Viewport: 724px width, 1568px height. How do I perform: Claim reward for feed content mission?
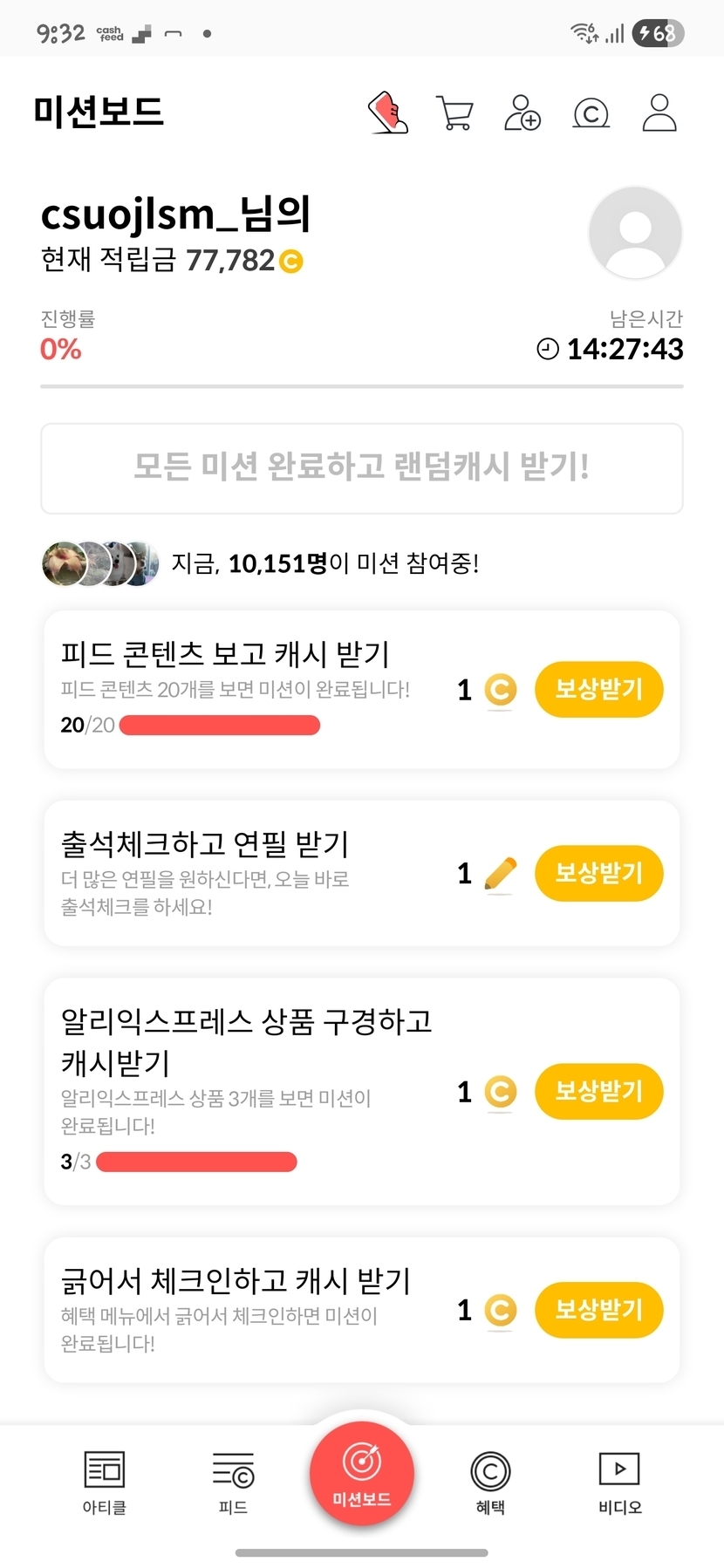598,690
